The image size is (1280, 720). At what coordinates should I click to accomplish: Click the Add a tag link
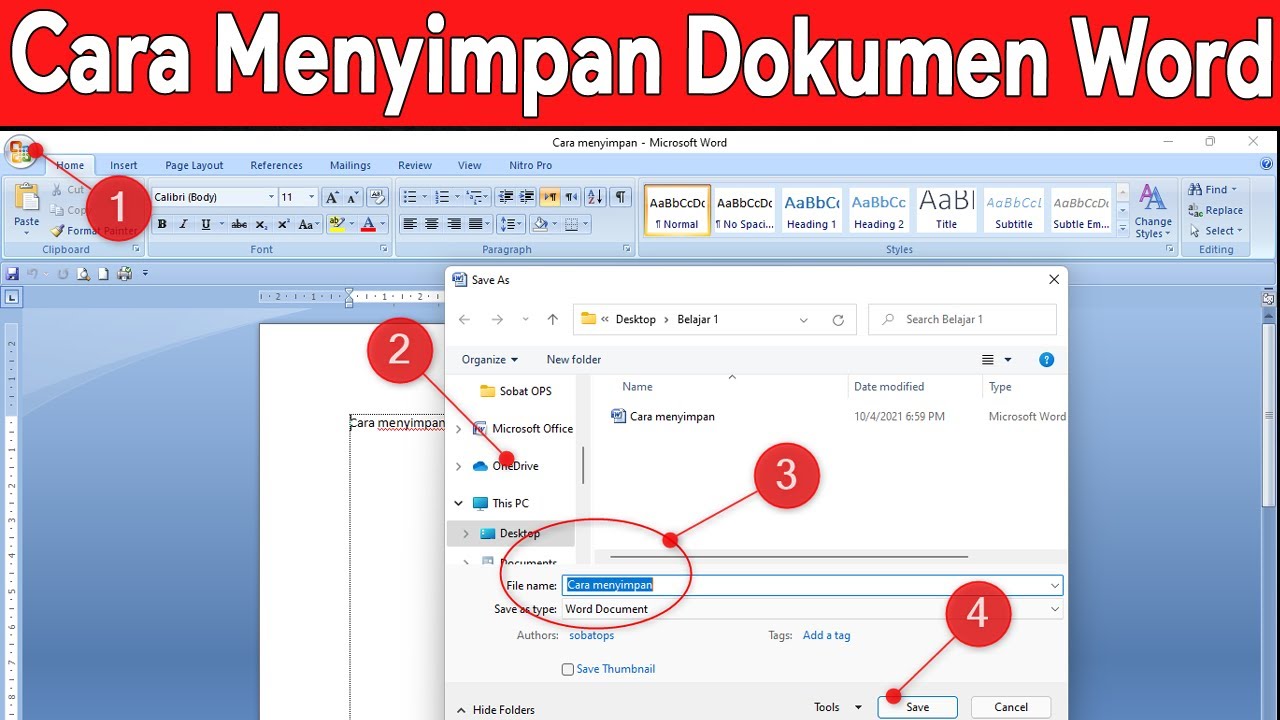tap(826, 635)
